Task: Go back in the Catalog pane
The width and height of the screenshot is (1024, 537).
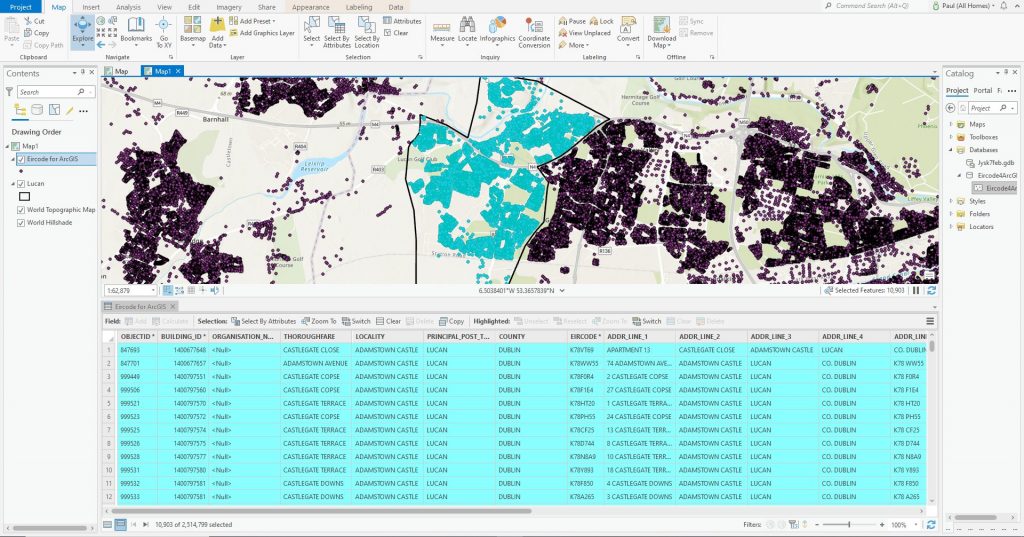Action: coord(950,108)
